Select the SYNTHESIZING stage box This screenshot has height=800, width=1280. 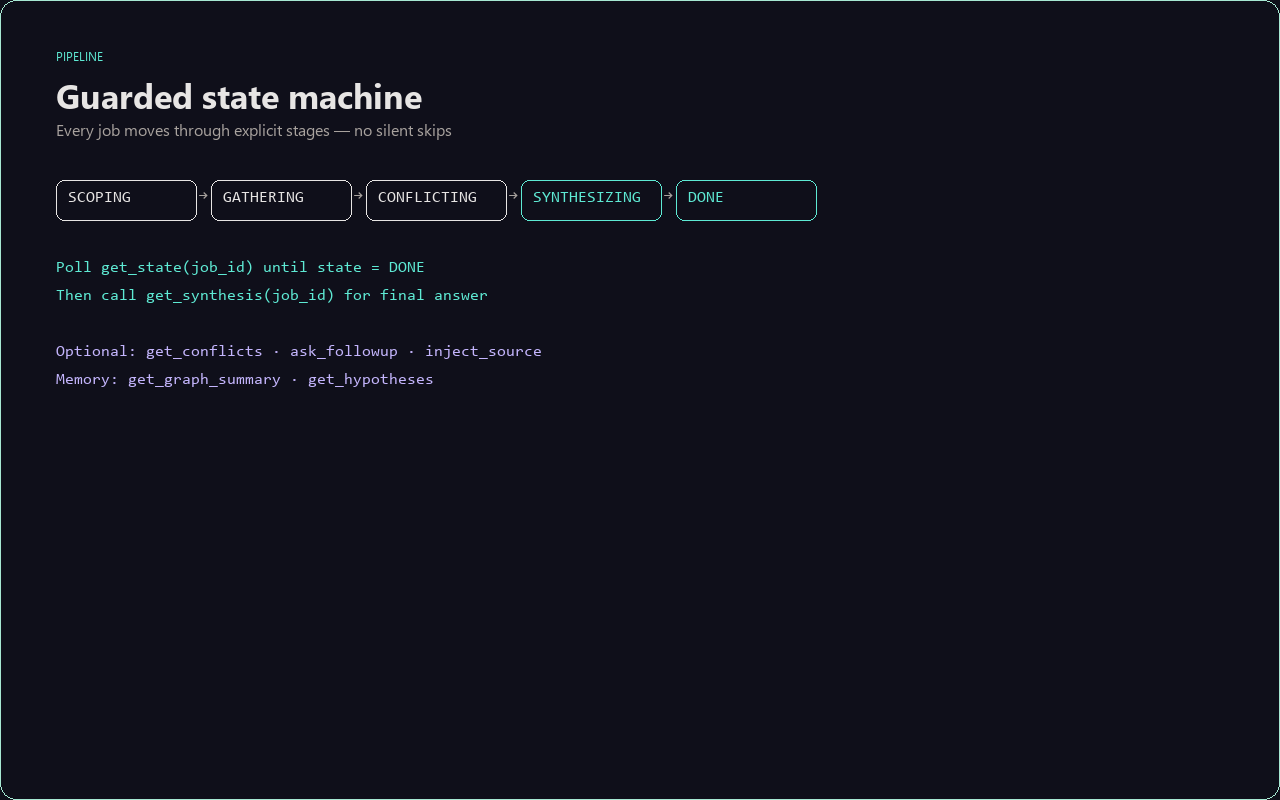[x=591, y=200]
